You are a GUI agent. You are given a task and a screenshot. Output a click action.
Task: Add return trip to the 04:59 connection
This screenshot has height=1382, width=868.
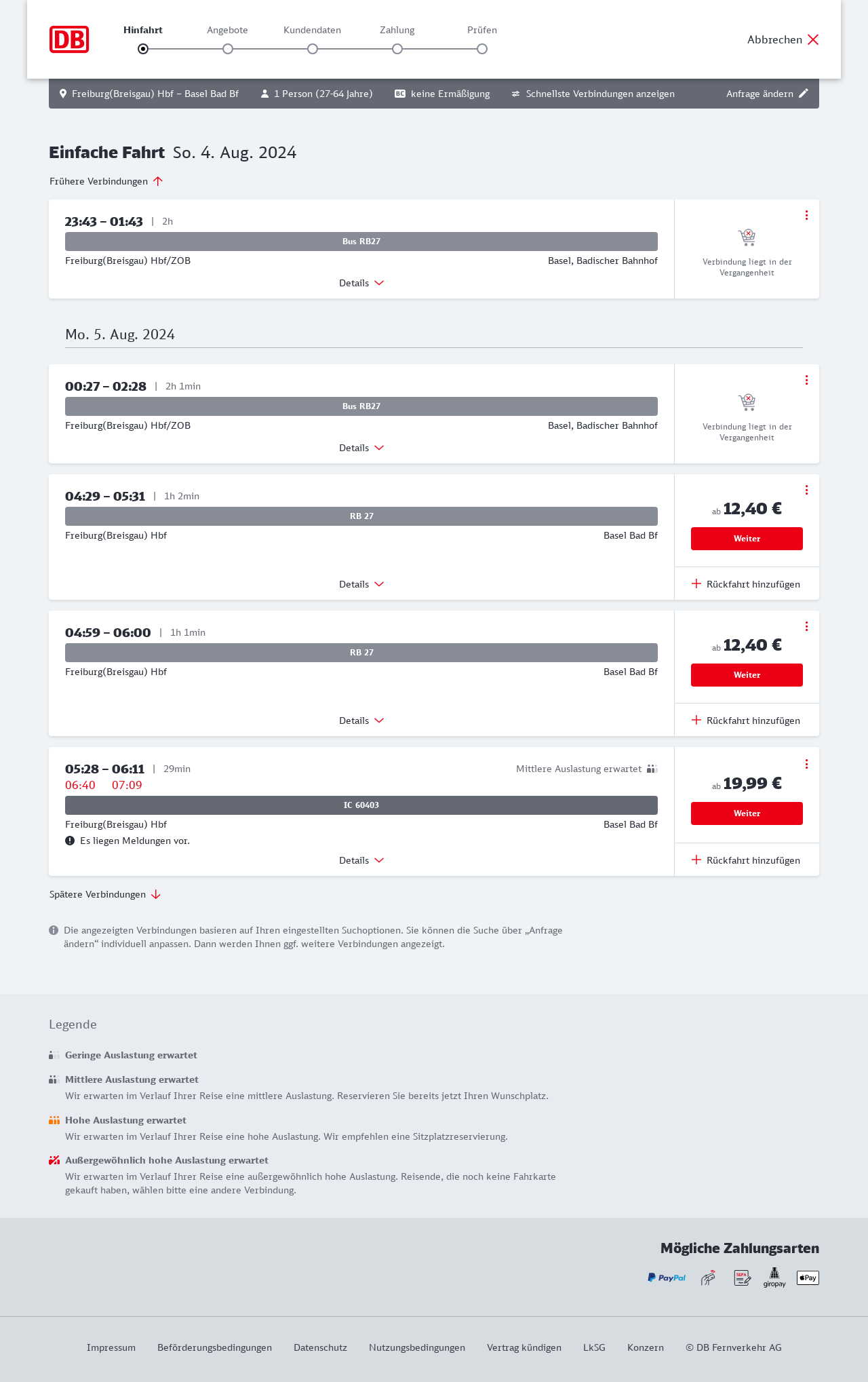pos(746,721)
